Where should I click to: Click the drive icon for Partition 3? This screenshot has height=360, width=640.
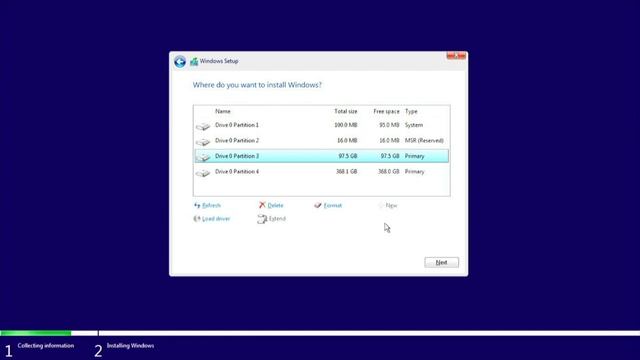point(203,157)
